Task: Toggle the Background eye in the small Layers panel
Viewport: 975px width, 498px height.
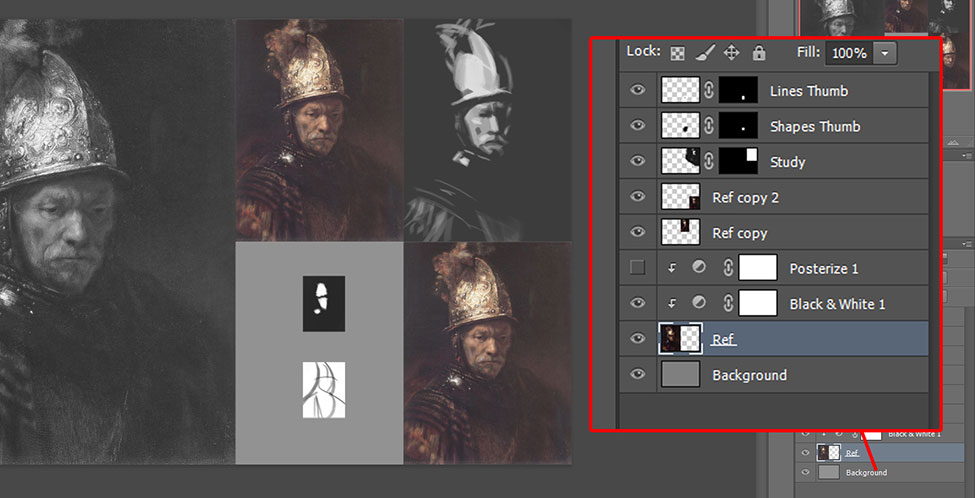Action: point(806,473)
